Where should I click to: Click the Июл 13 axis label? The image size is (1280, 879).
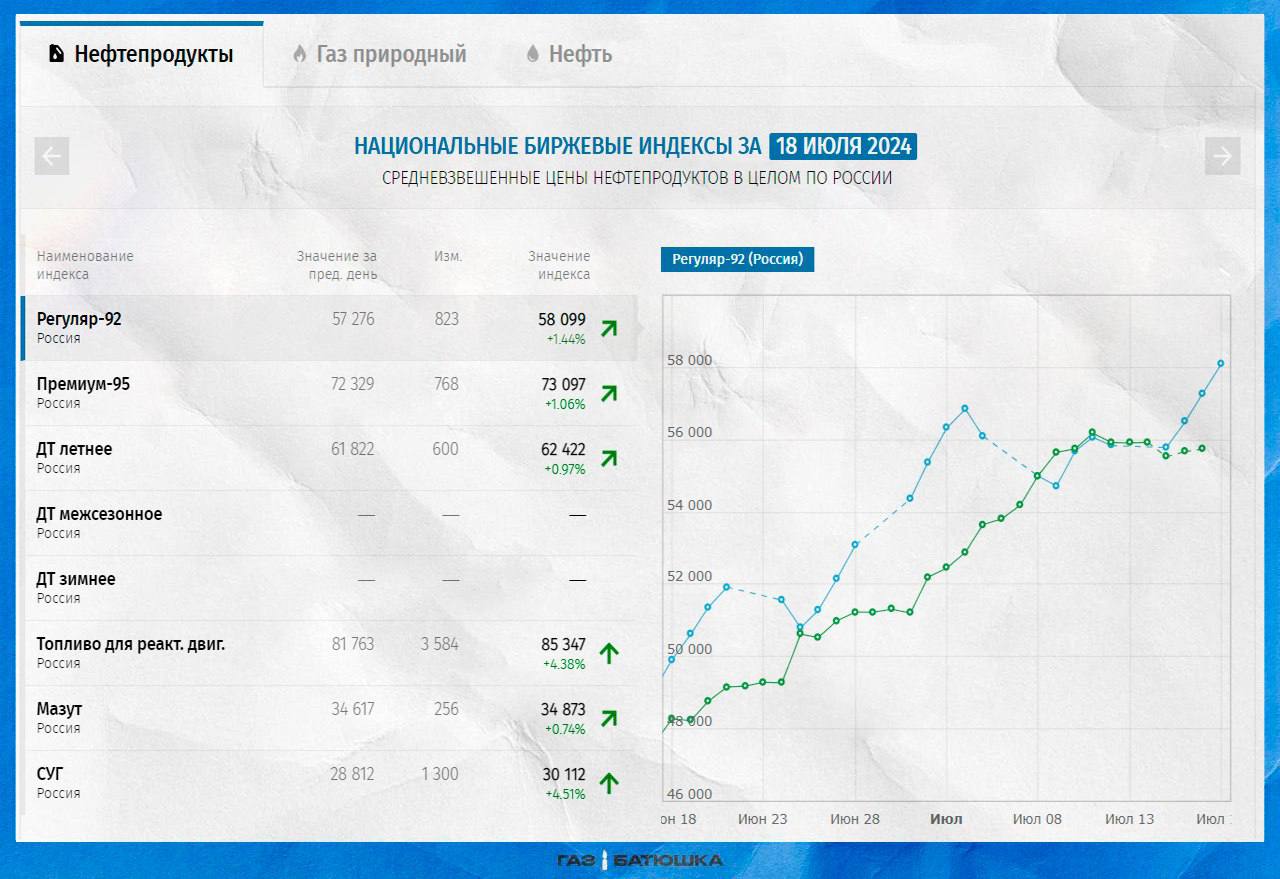pyautogui.click(x=1129, y=819)
